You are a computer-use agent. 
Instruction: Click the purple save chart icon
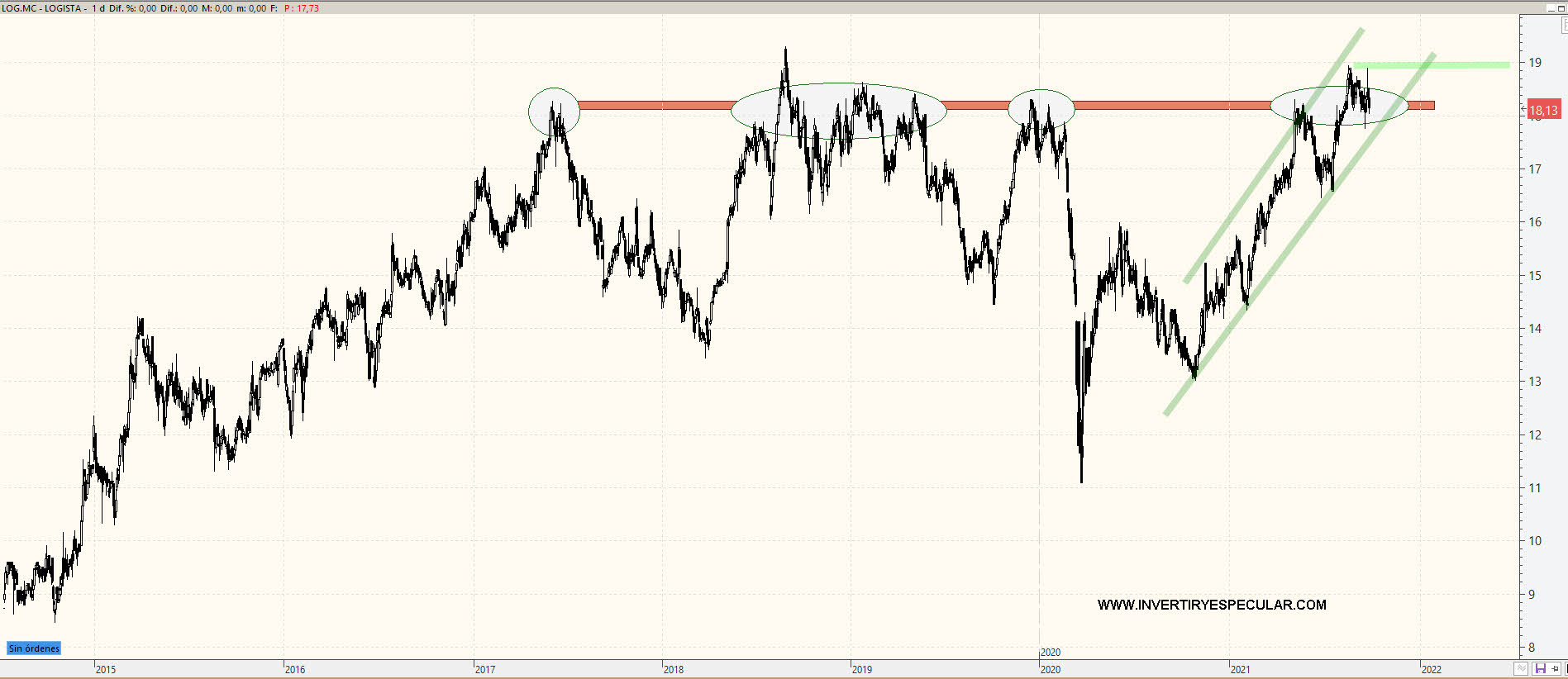[x=1540, y=668]
